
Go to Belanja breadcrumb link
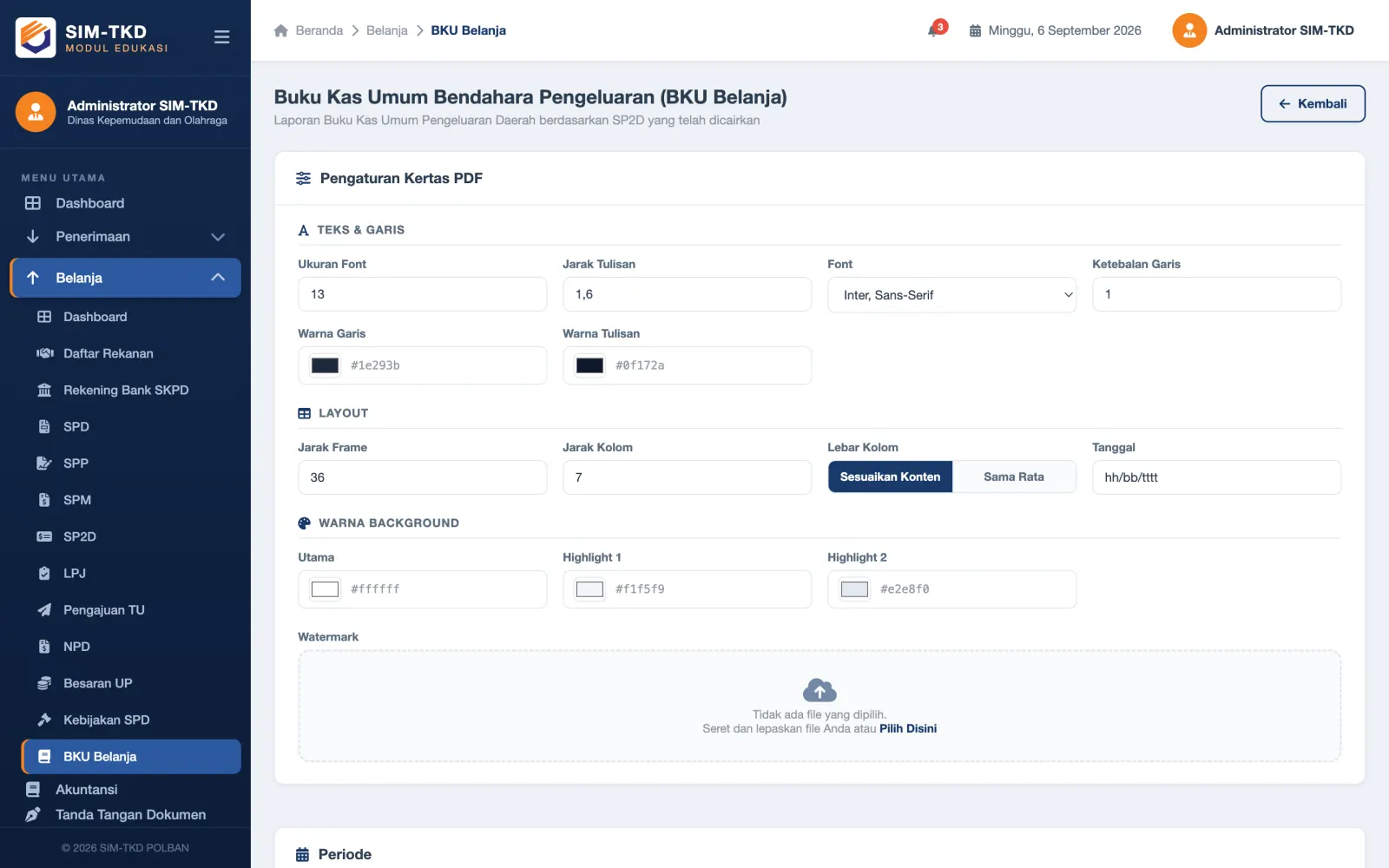[387, 30]
